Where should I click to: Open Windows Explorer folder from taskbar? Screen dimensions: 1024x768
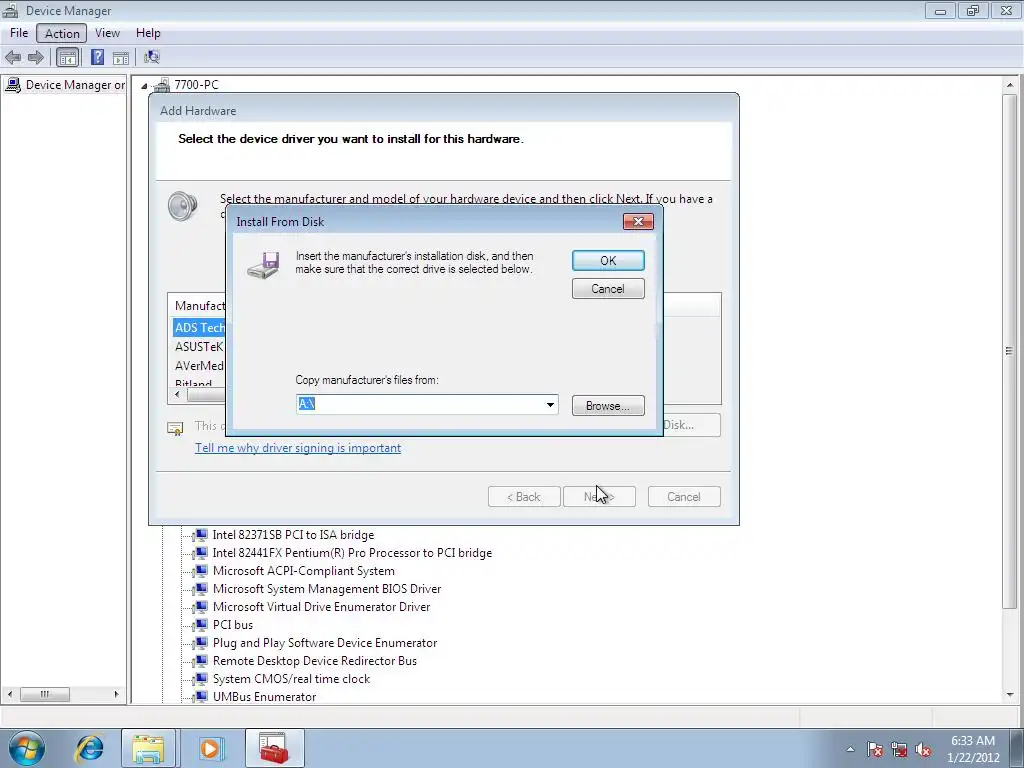148,748
